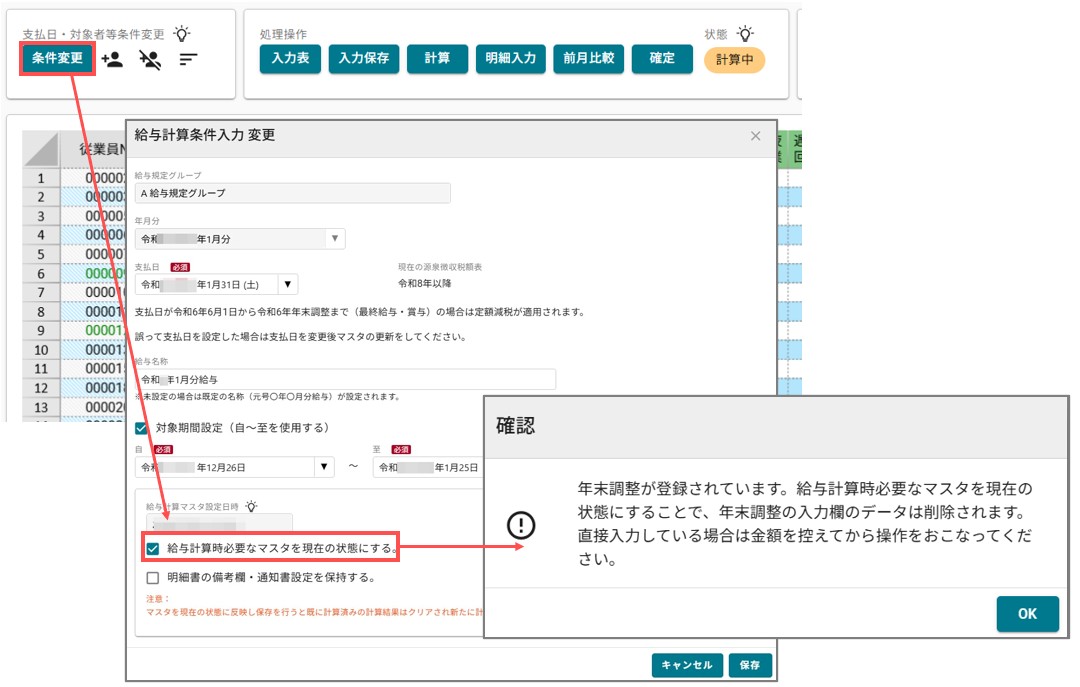Enable 明細書の備考欄・通知書設定を保持する checkbox
This screenshot has height=687, width=1080.
pos(153,577)
